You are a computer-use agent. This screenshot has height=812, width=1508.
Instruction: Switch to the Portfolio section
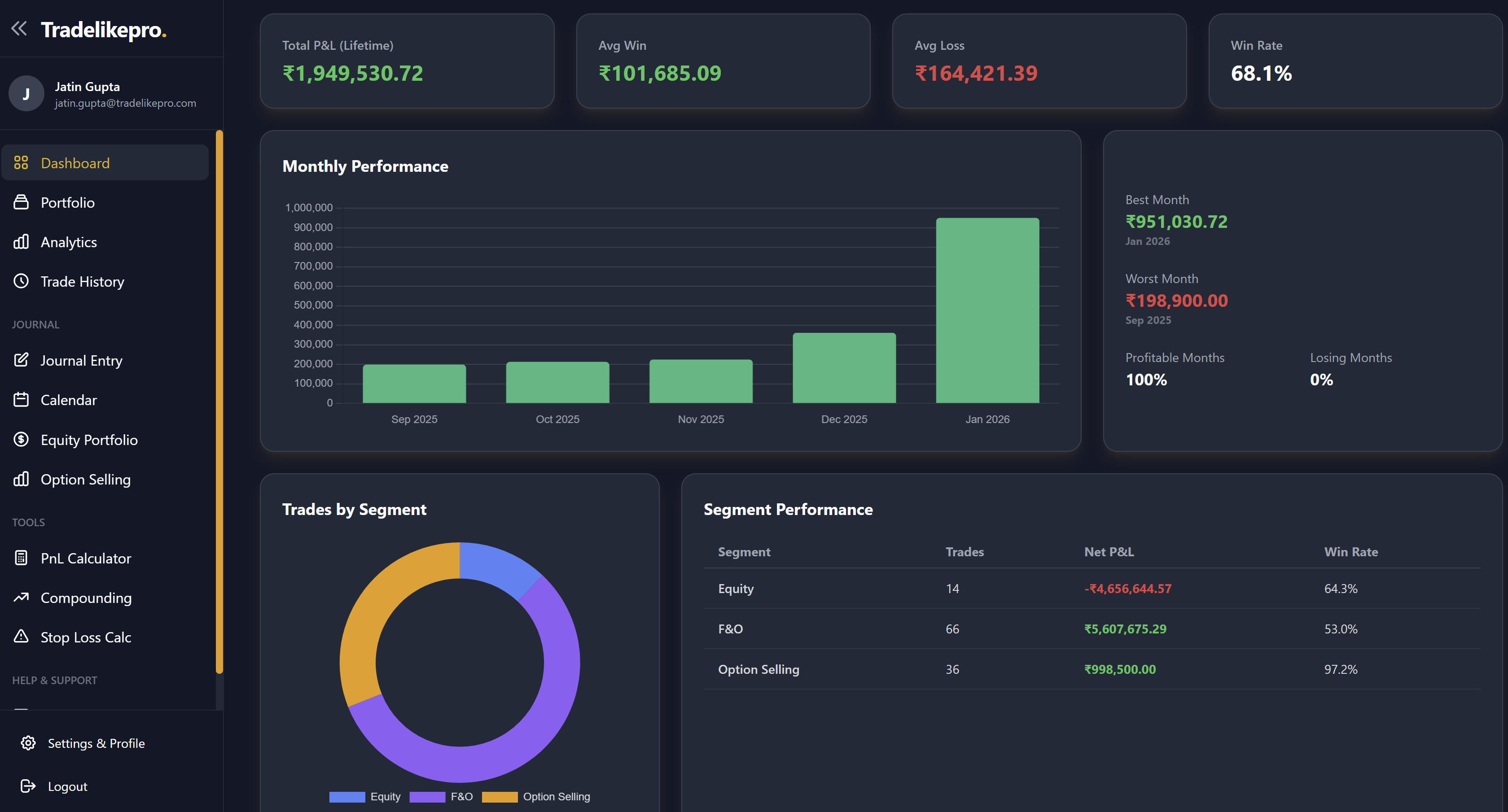[x=67, y=202]
